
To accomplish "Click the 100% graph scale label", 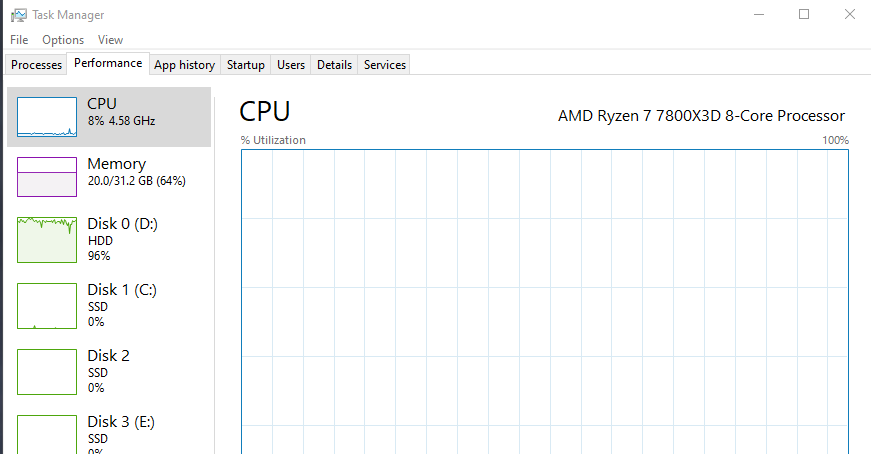I will 835,140.
